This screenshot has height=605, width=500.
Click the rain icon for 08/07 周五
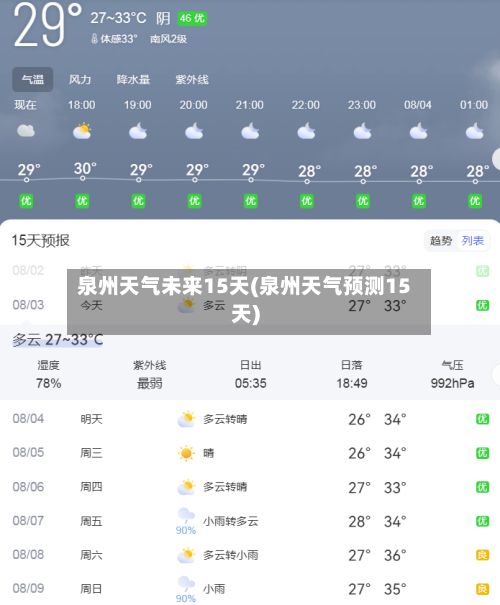pyautogui.click(x=186, y=516)
